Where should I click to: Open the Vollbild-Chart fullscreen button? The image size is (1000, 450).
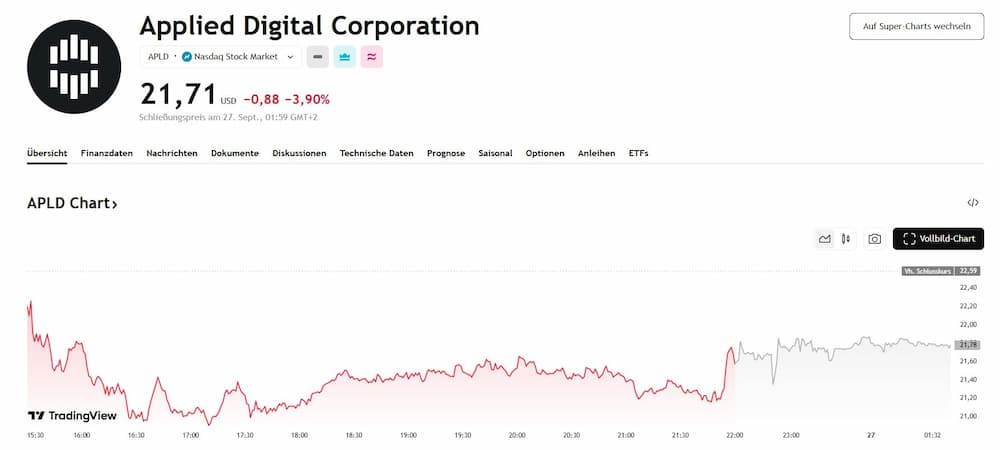coord(938,239)
